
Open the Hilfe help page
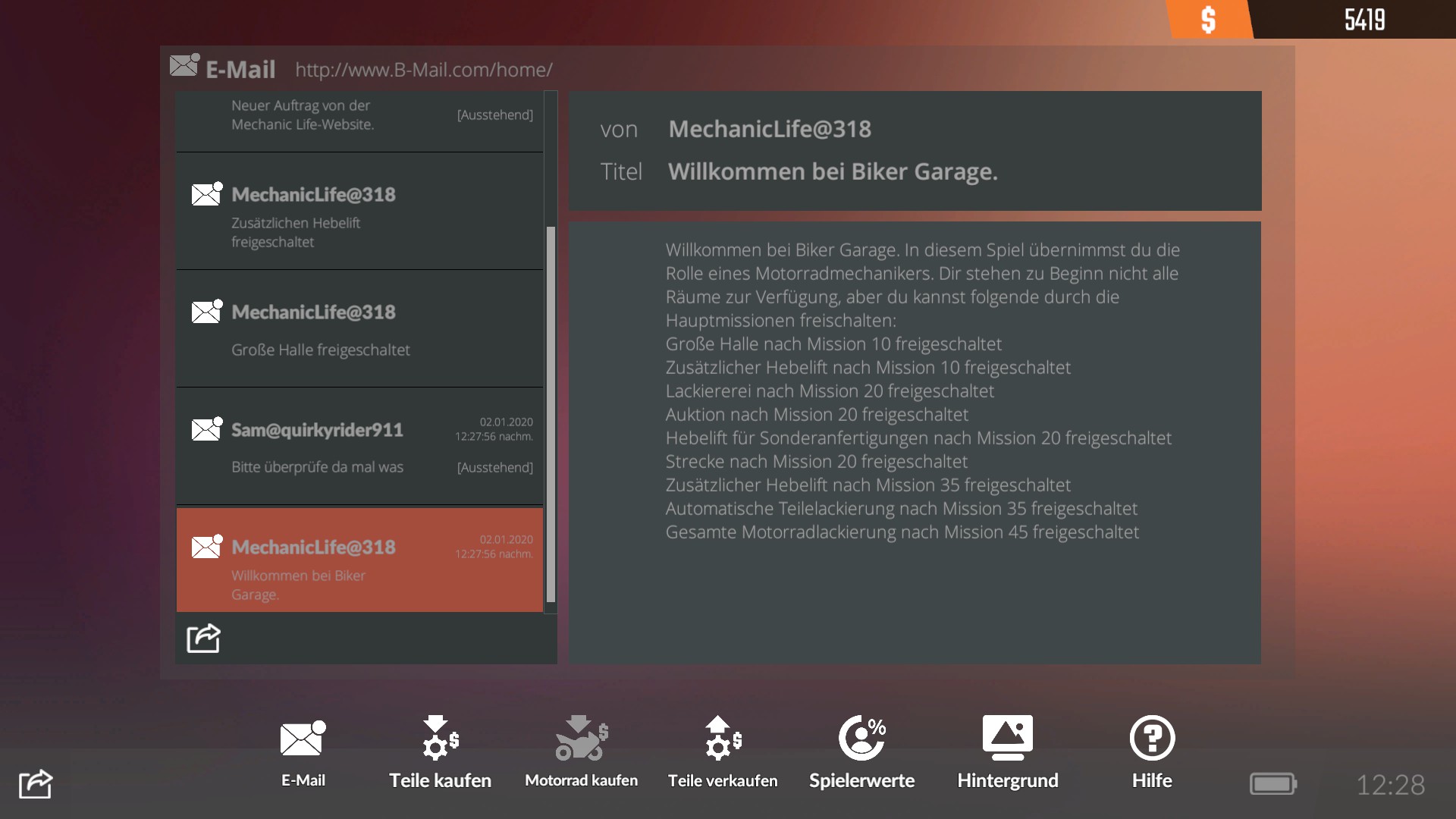(1152, 752)
